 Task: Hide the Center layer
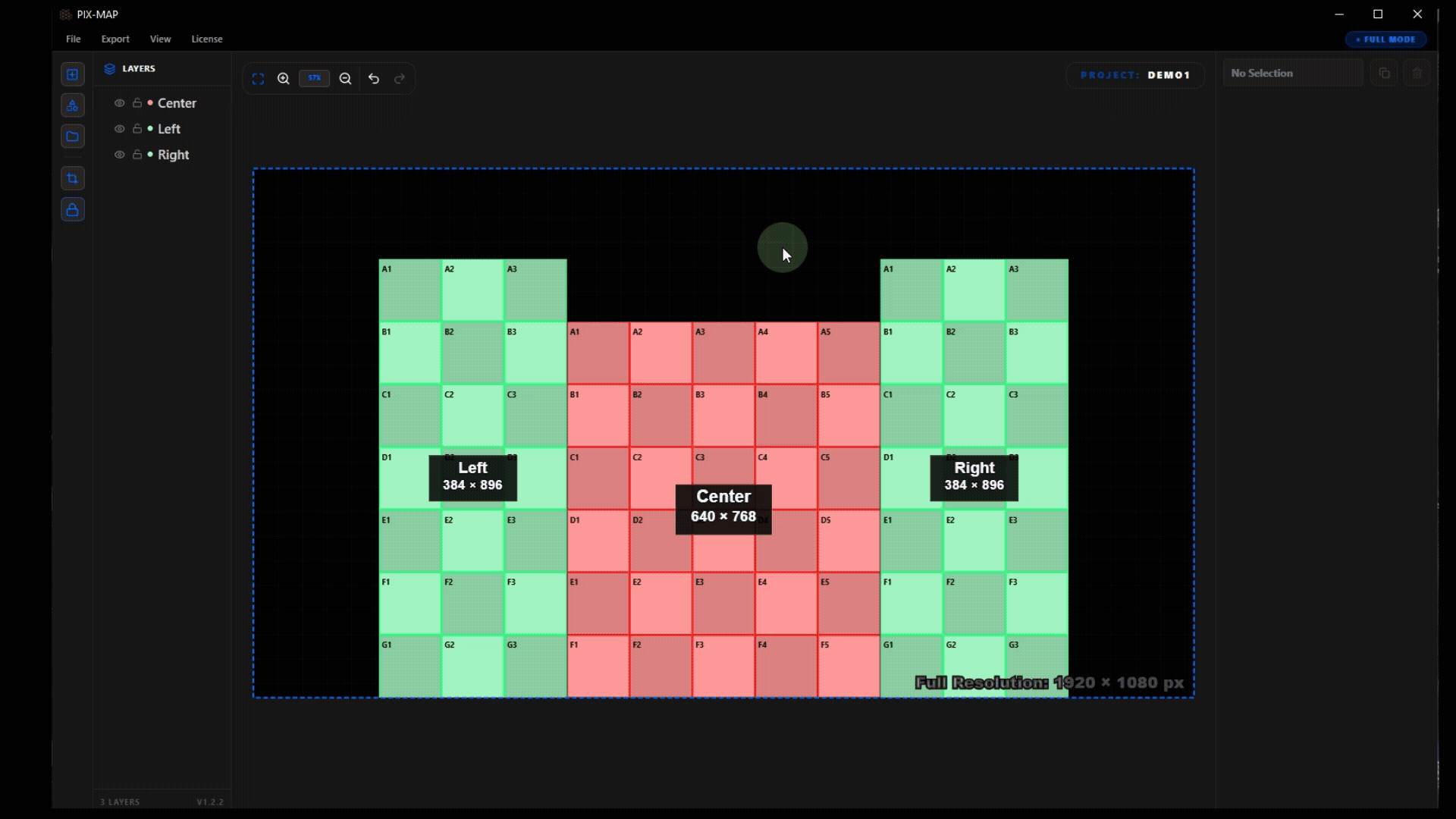point(119,103)
